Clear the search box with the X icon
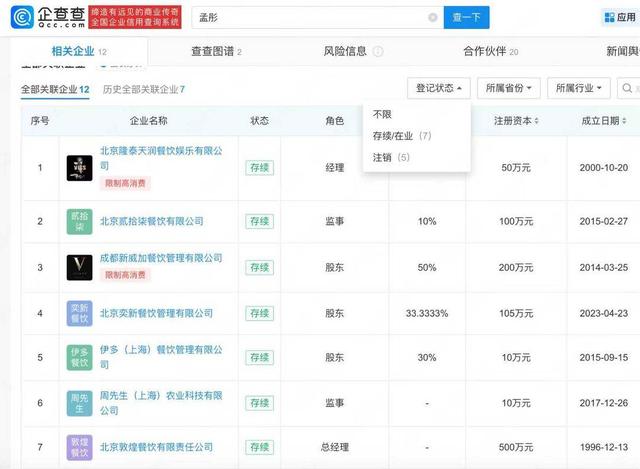Image resolution: width=640 pixels, height=469 pixels. coord(432,17)
